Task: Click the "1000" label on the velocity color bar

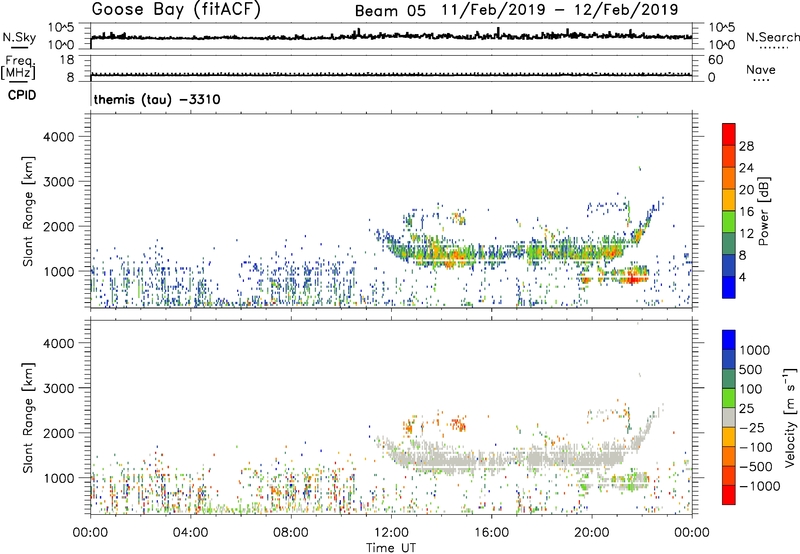Action: (754, 350)
